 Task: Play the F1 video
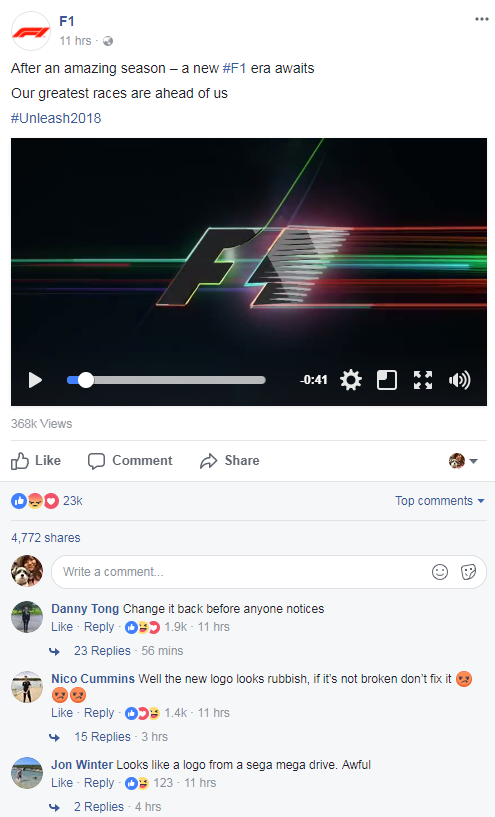35,380
